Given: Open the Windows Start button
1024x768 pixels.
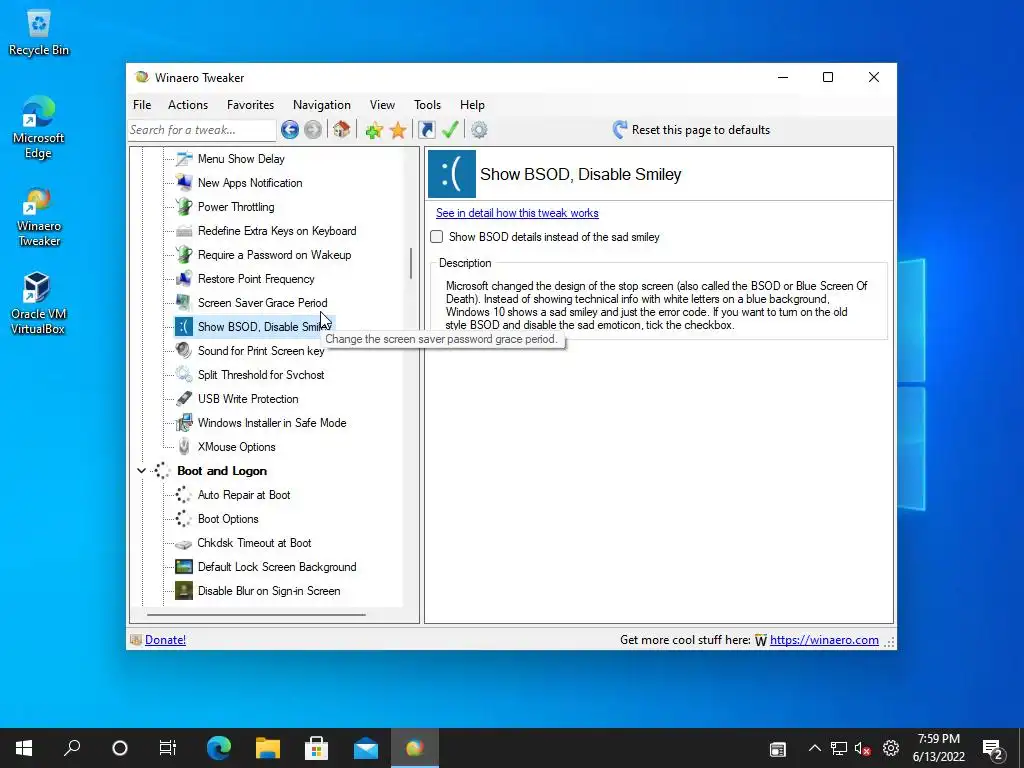Looking at the screenshot, I should point(24,748).
